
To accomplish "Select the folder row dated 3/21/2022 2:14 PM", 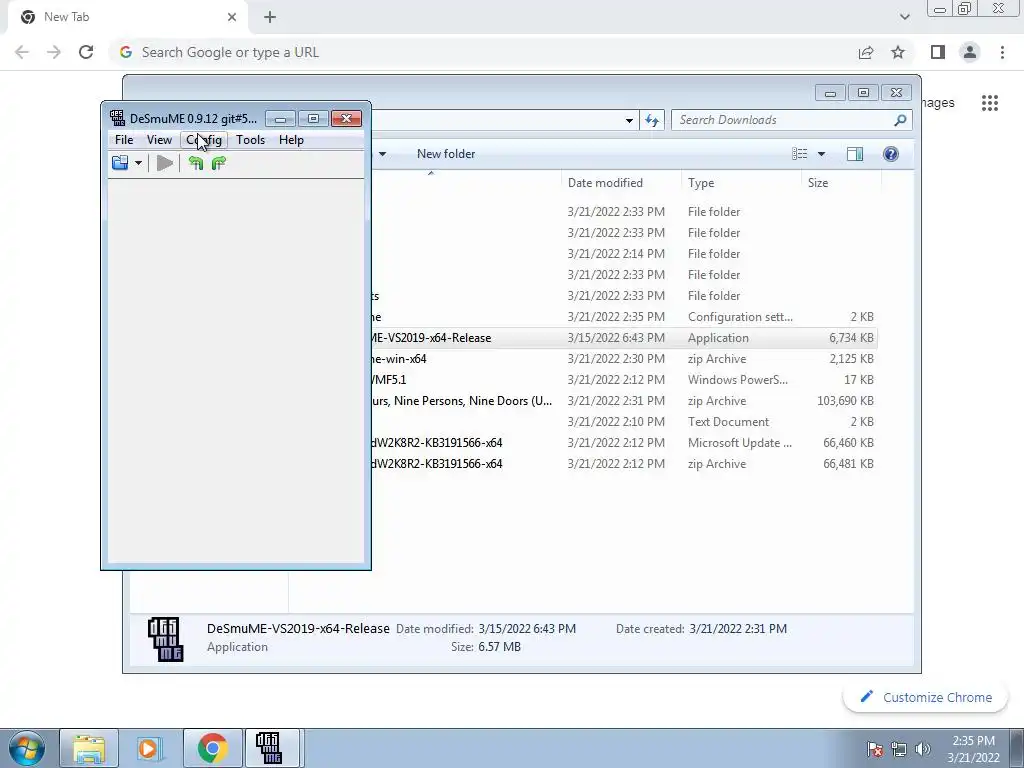I will coord(624,253).
